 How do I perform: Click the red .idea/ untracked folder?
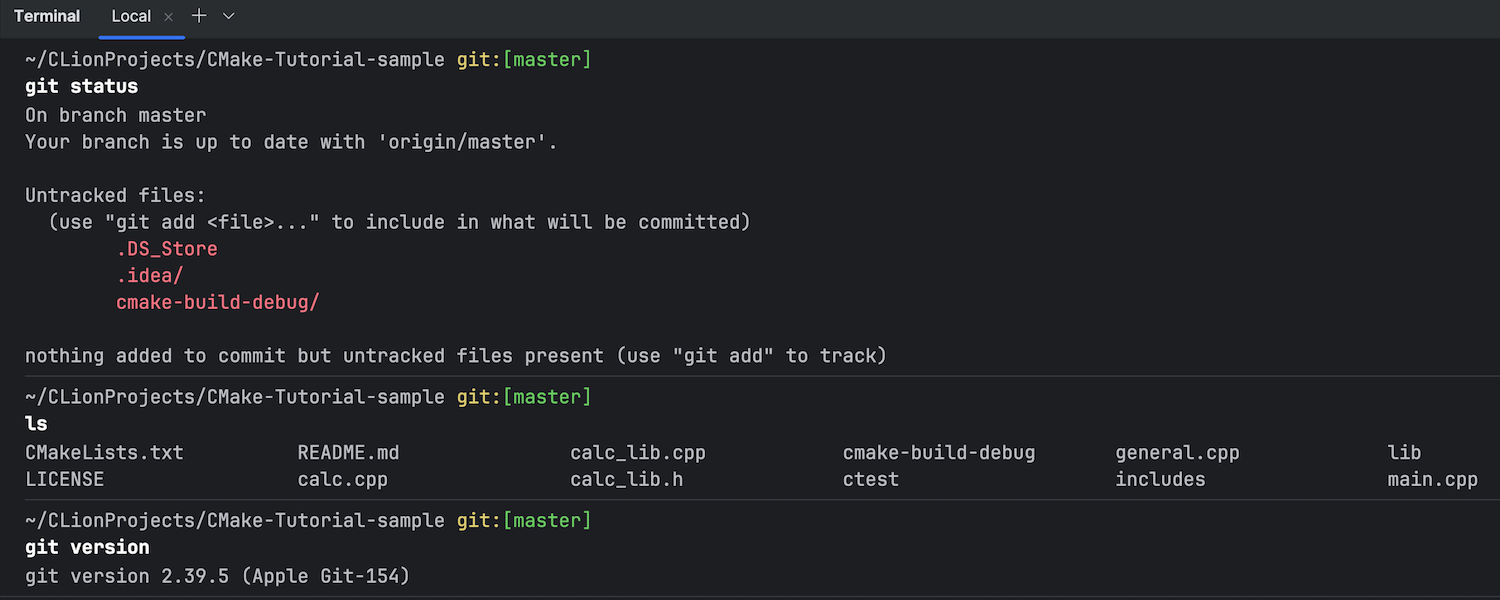click(x=150, y=276)
